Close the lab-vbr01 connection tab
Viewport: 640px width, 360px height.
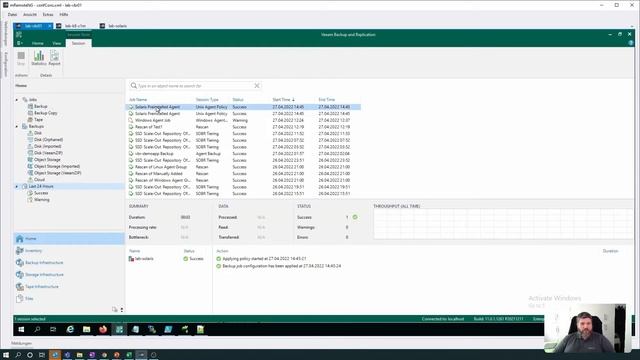pos(50,26)
